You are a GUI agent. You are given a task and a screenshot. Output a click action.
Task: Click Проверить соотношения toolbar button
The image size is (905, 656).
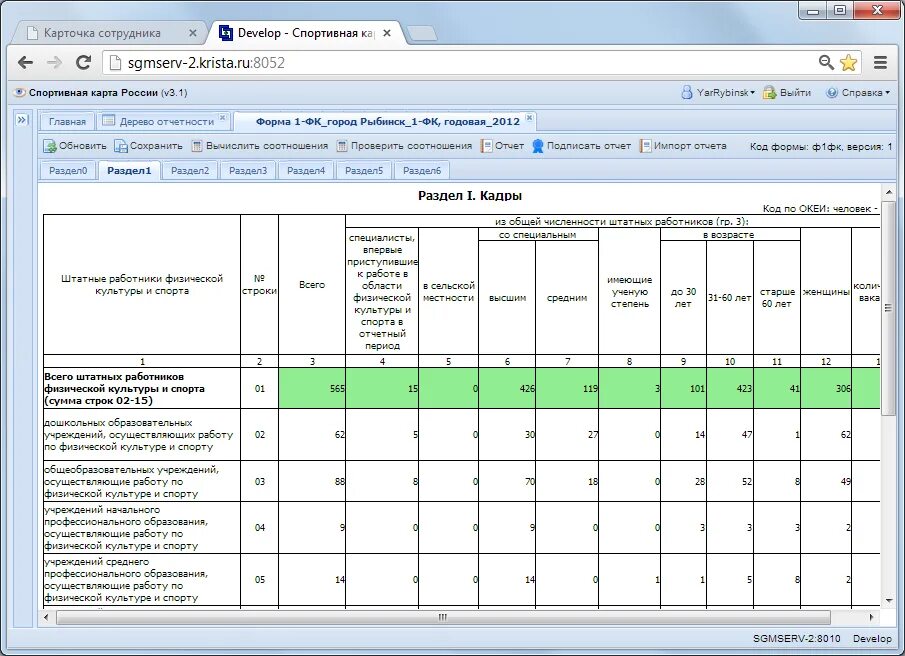tap(404, 146)
